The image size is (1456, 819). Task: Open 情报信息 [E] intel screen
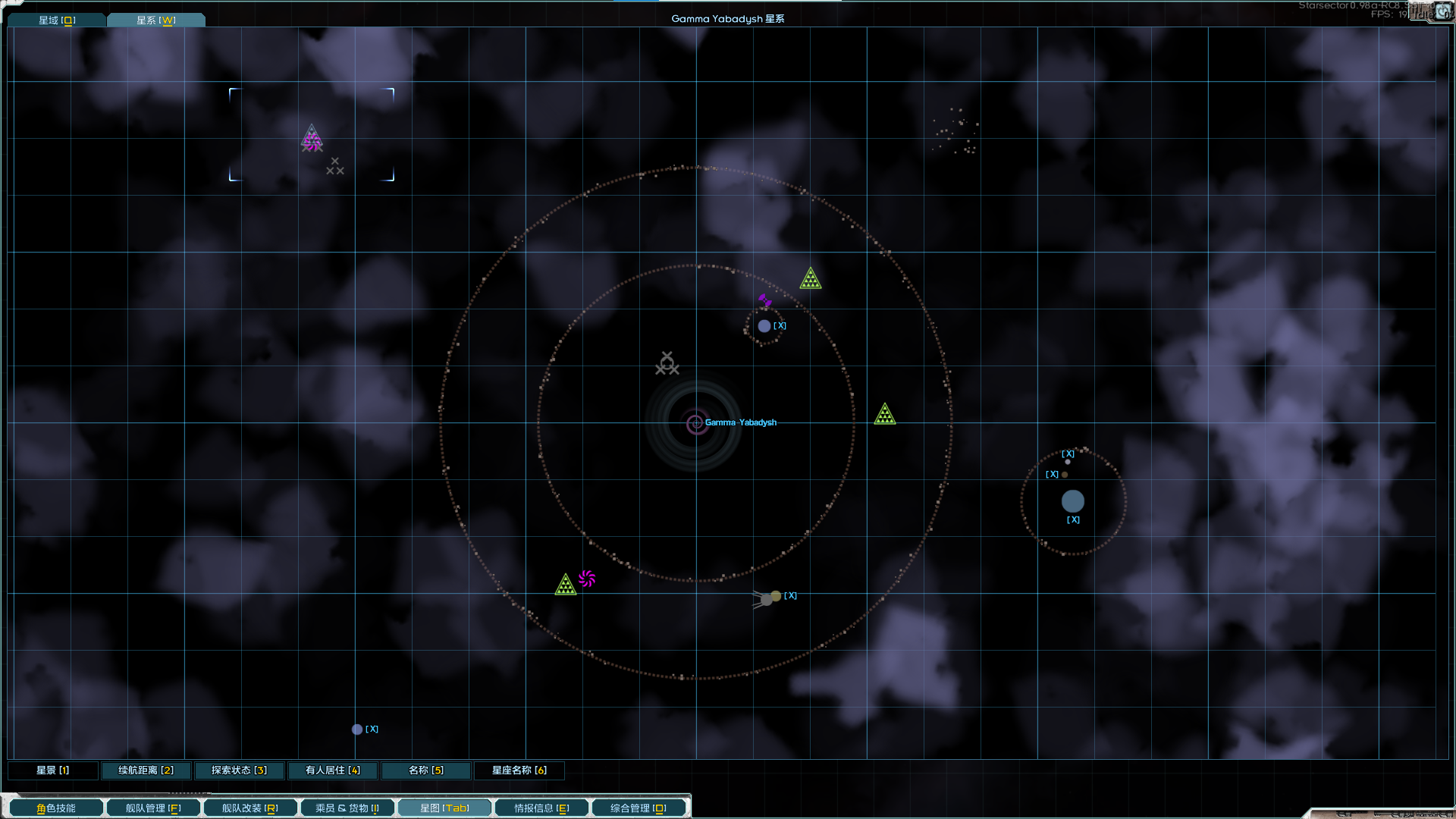point(541,808)
